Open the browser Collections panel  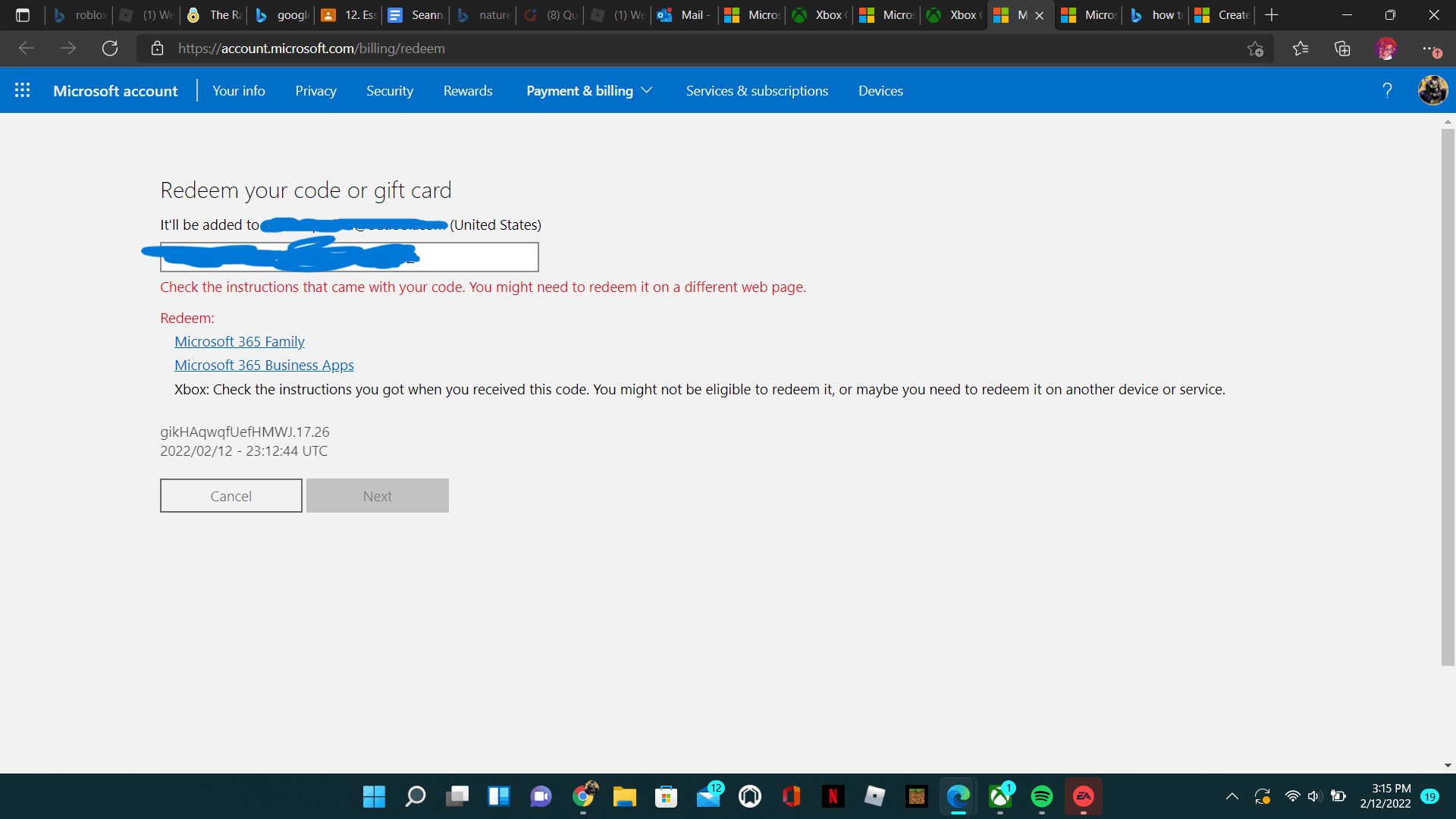click(1342, 49)
